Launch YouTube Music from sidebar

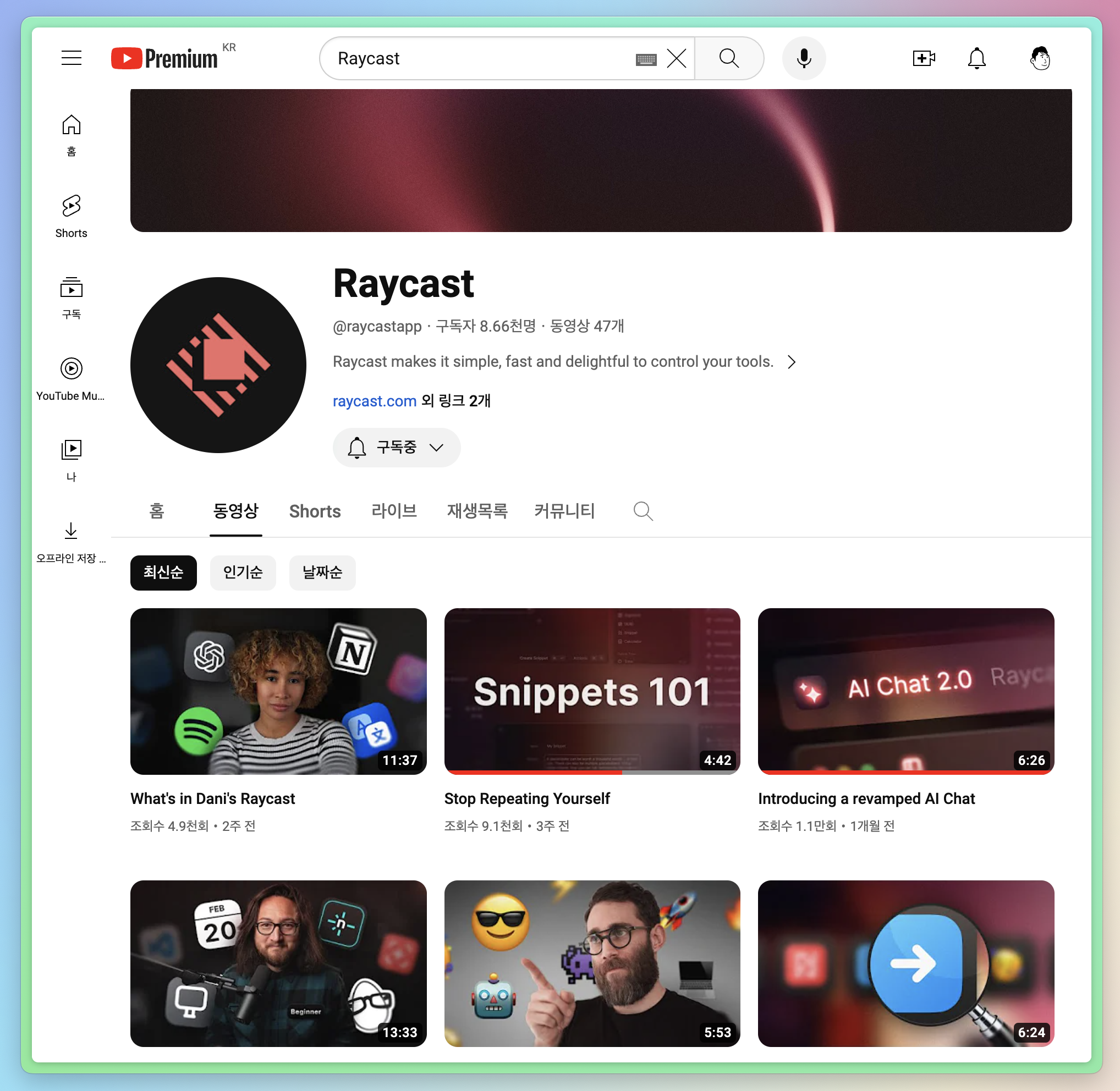pyautogui.click(x=71, y=379)
